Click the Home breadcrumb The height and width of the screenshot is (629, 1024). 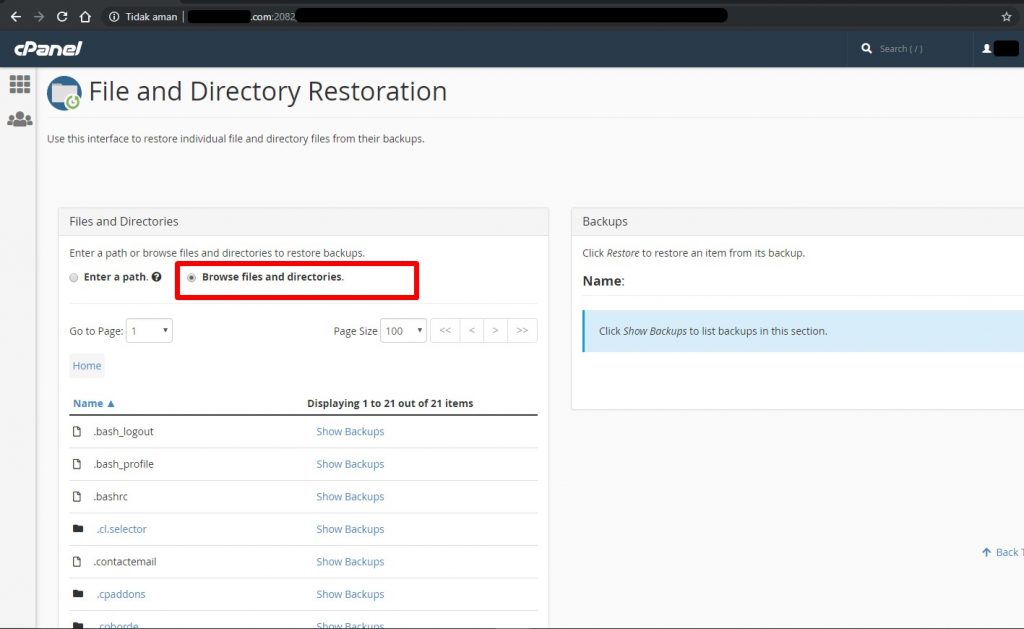pyautogui.click(x=87, y=366)
